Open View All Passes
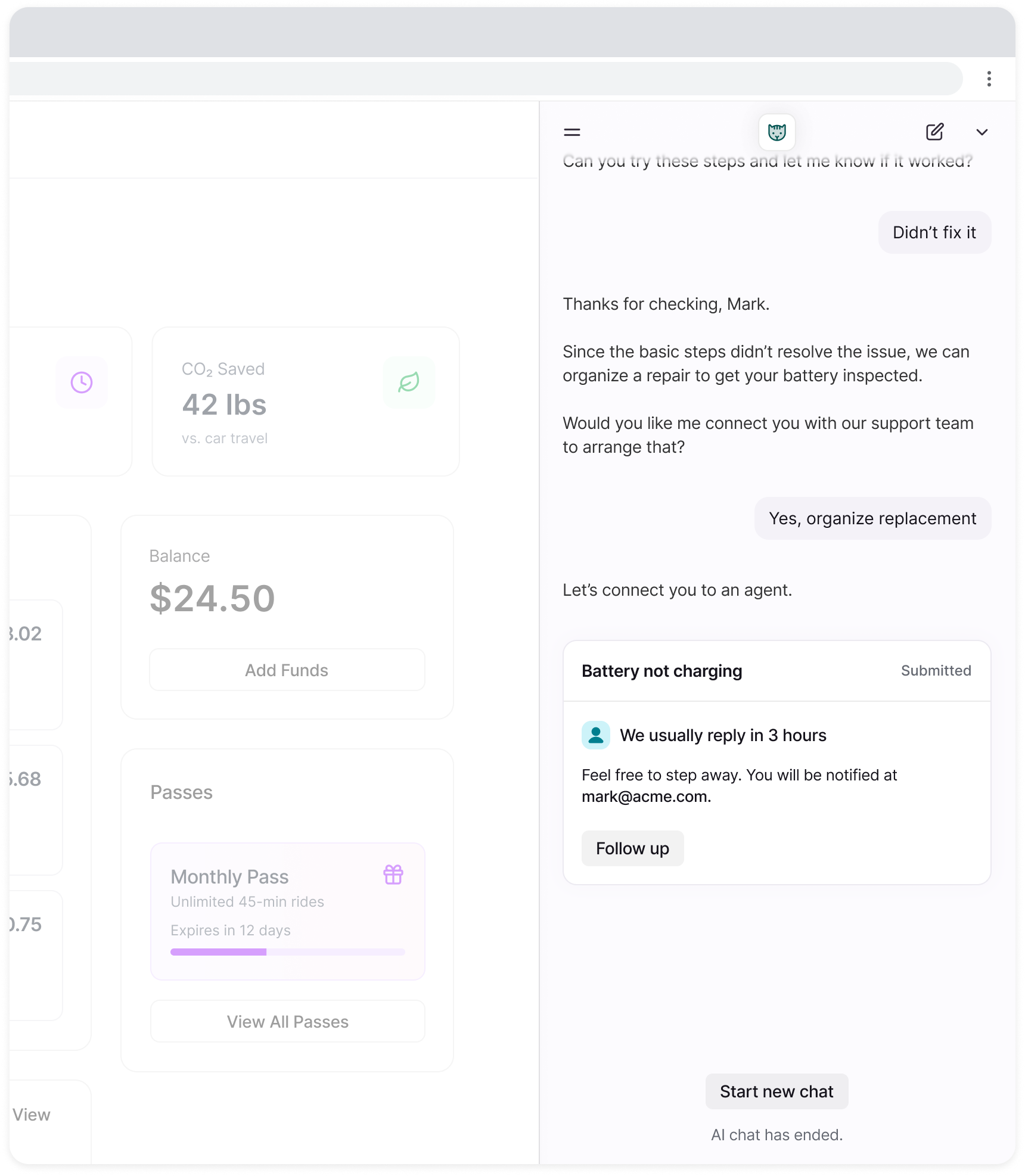 tap(287, 1022)
